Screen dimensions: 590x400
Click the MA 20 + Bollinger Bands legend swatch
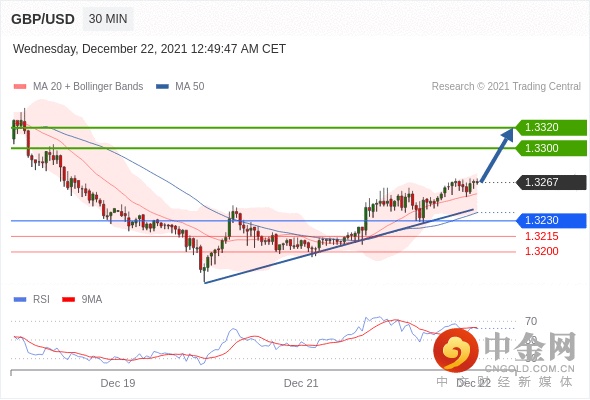click(x=20, y=87)
